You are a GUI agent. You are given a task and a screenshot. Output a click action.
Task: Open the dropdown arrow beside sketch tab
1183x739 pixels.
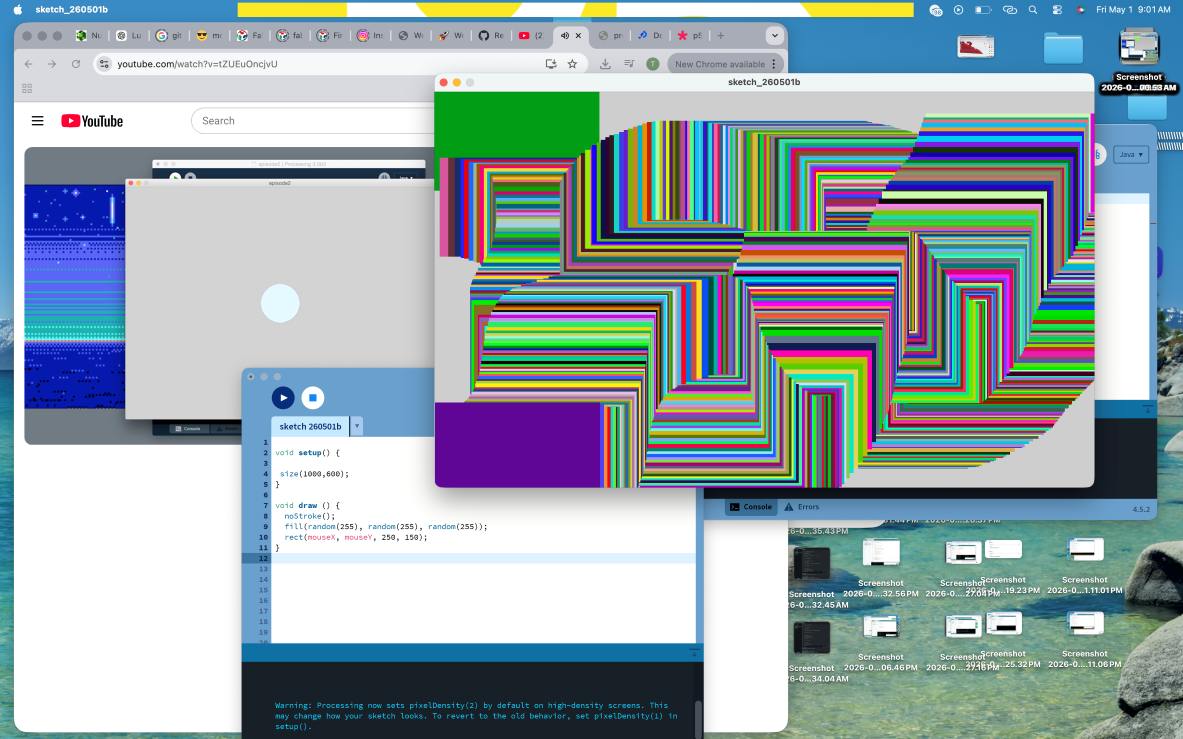pos(357,426)
